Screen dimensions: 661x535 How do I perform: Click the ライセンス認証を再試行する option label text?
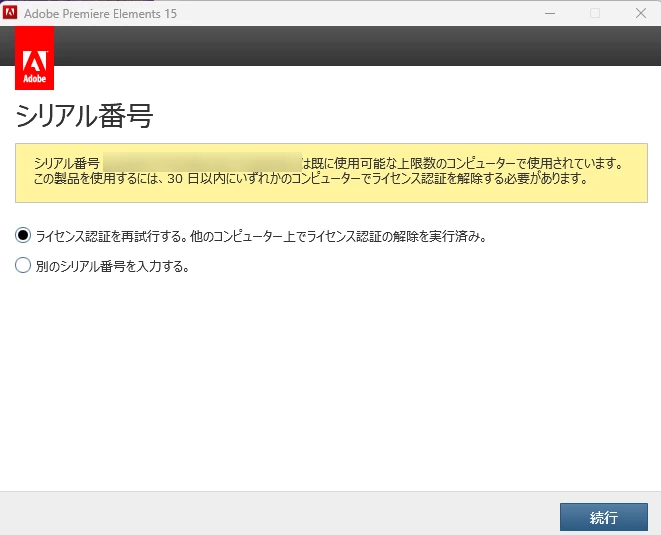tap(261, 237)
